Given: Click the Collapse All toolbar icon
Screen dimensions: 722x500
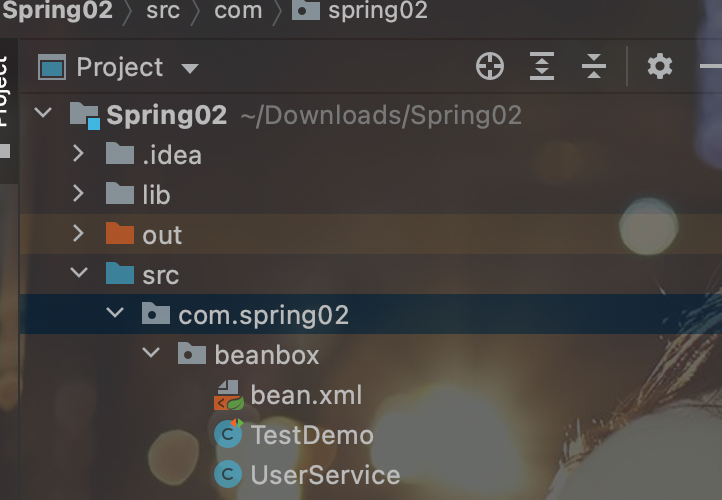Looking at the screenshot, I should (x=594, y=66).
